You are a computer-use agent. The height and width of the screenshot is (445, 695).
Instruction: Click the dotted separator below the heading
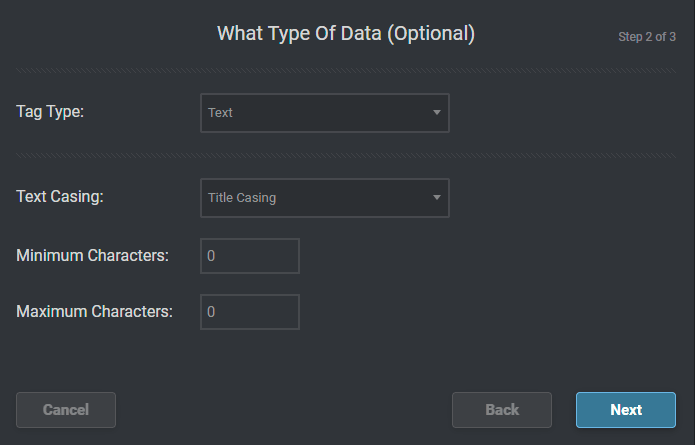[347, 70]
